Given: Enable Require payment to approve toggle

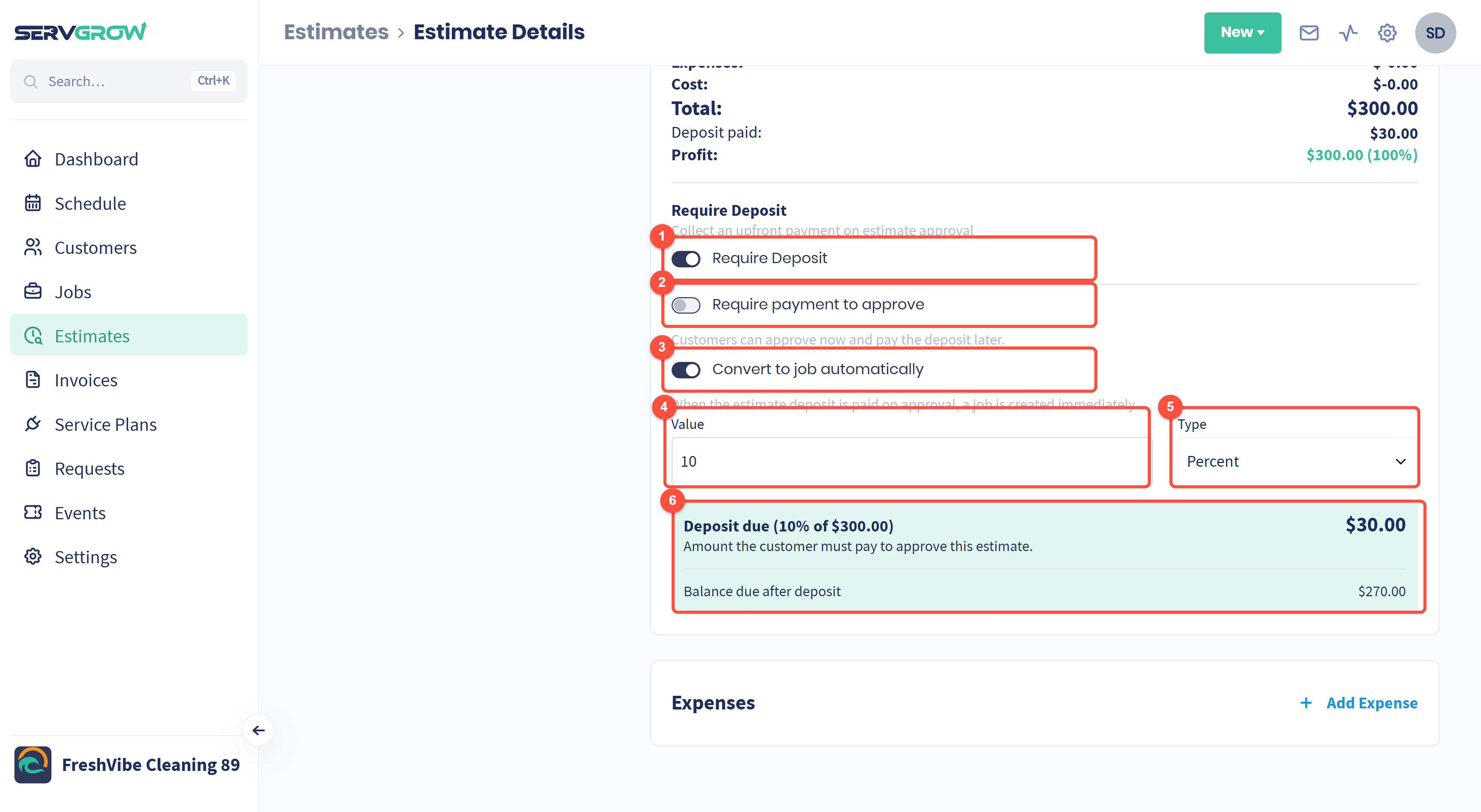Looking at the screenshot, I should click(686, 305).
